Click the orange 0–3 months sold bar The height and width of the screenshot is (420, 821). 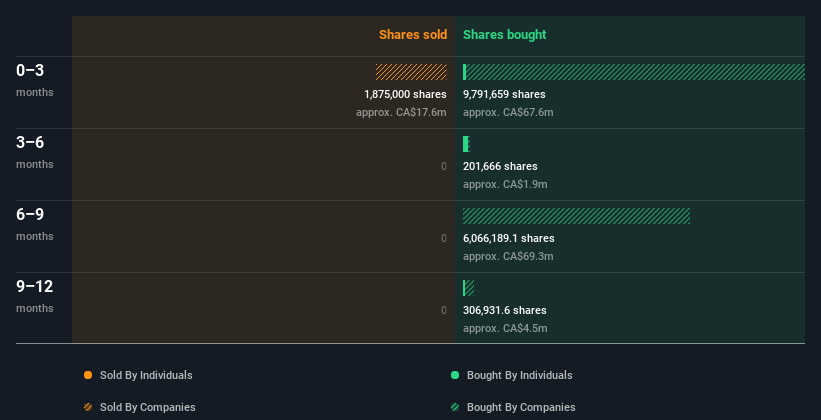point(411,72)
